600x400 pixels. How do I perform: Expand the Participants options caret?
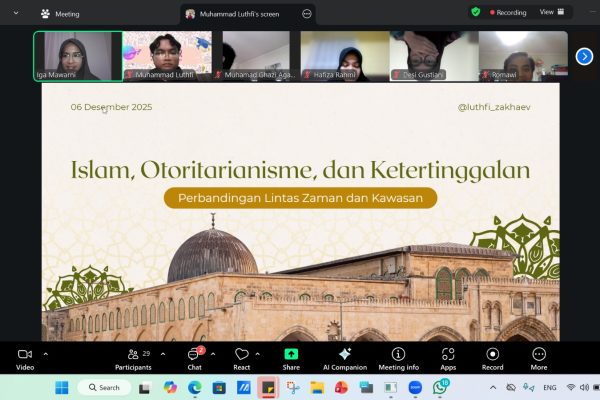162,354
